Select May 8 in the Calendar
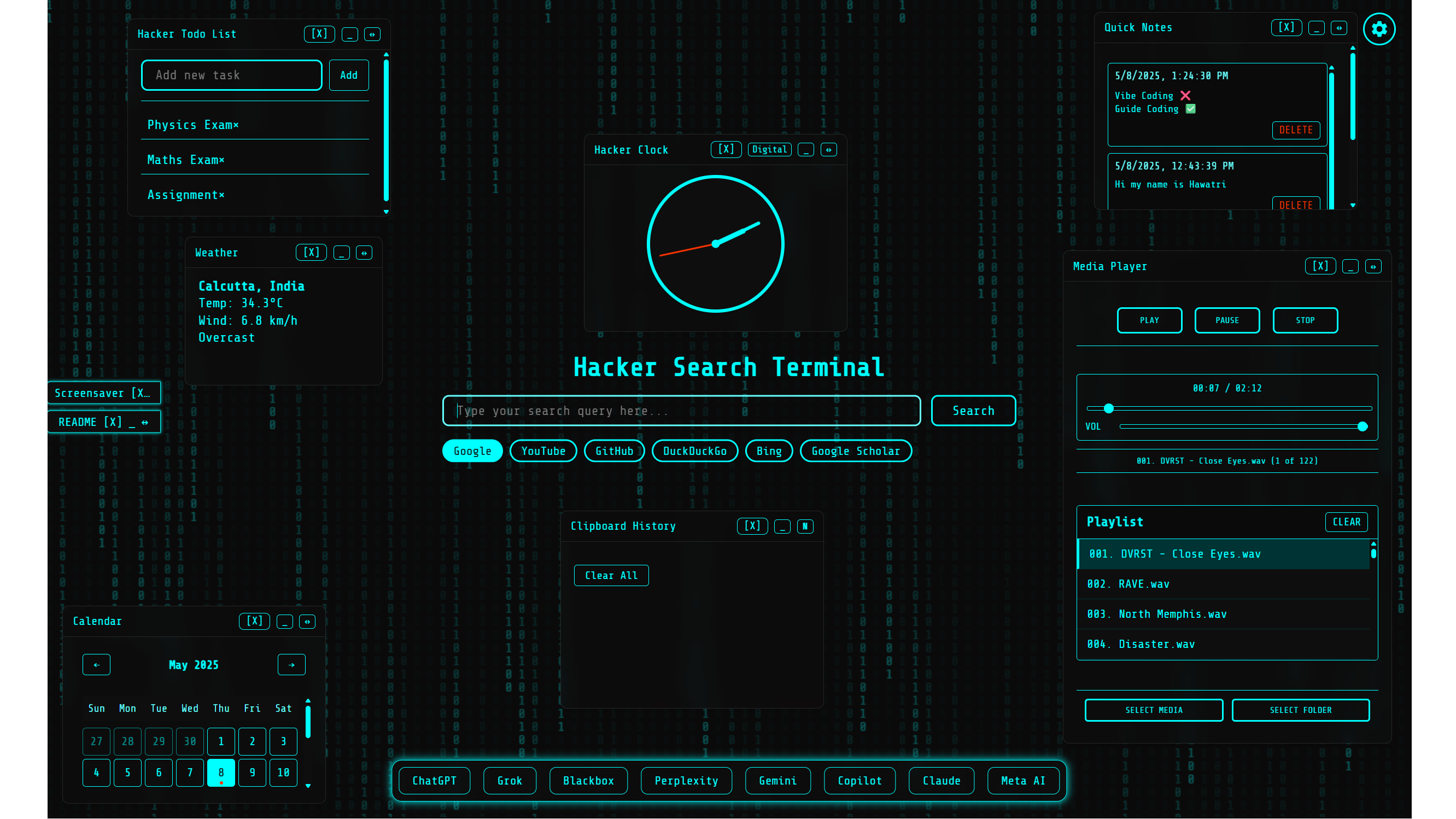Screen dimensions: 1456x819 [x=221, y=773]
